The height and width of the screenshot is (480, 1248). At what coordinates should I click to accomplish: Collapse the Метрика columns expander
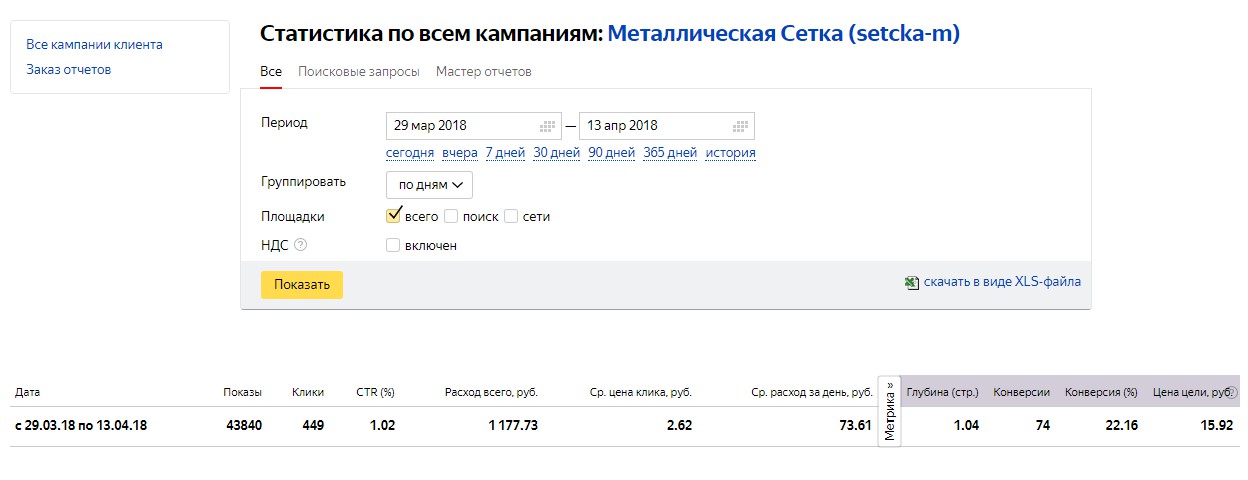(x=889, y=412)
